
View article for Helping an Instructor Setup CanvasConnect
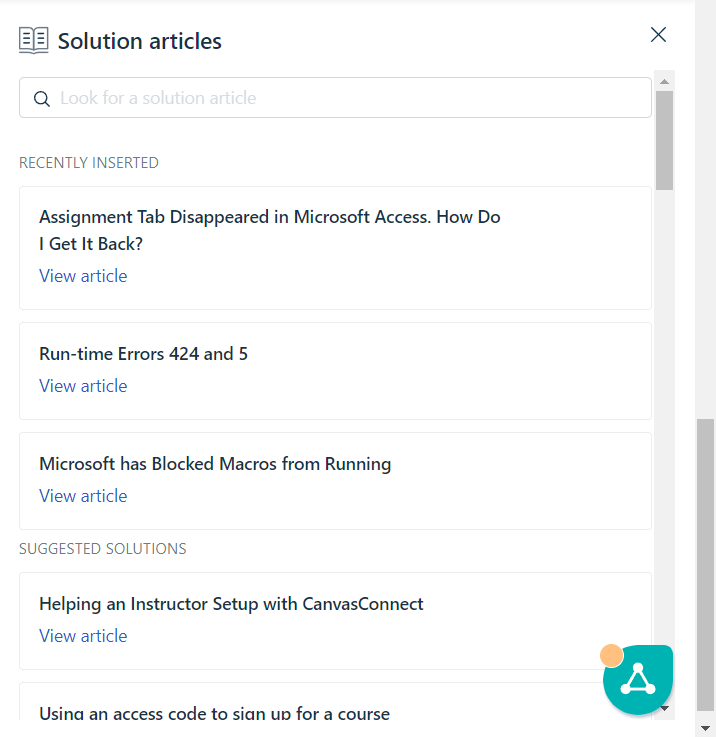[83, 636]
